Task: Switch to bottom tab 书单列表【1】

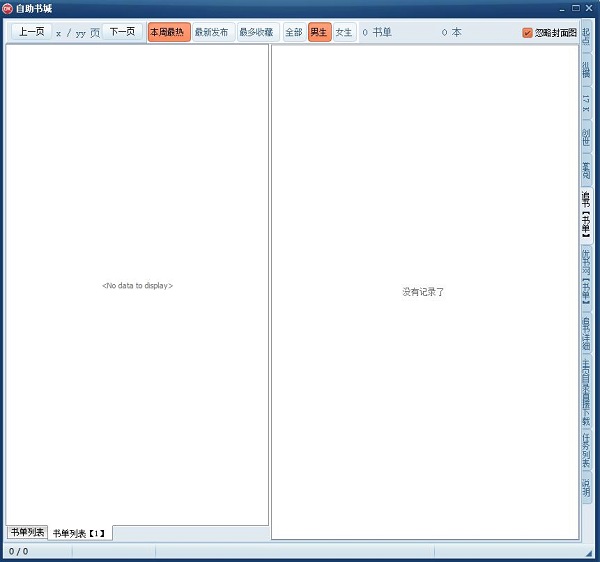Action: point(80,533)
